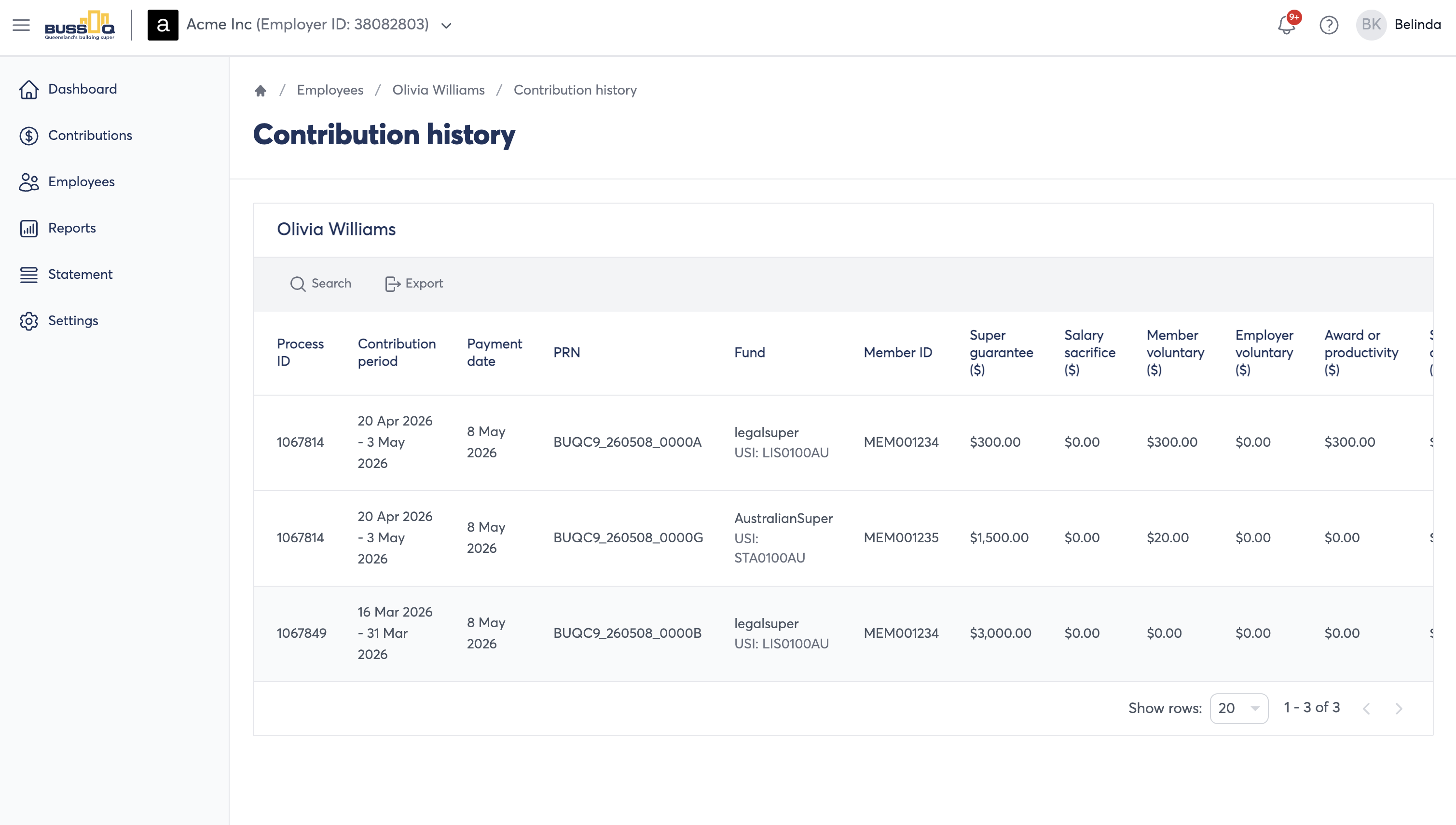Click Award or productivity ($) header
Screen dimensions: 1456x825
(1361, 353)
